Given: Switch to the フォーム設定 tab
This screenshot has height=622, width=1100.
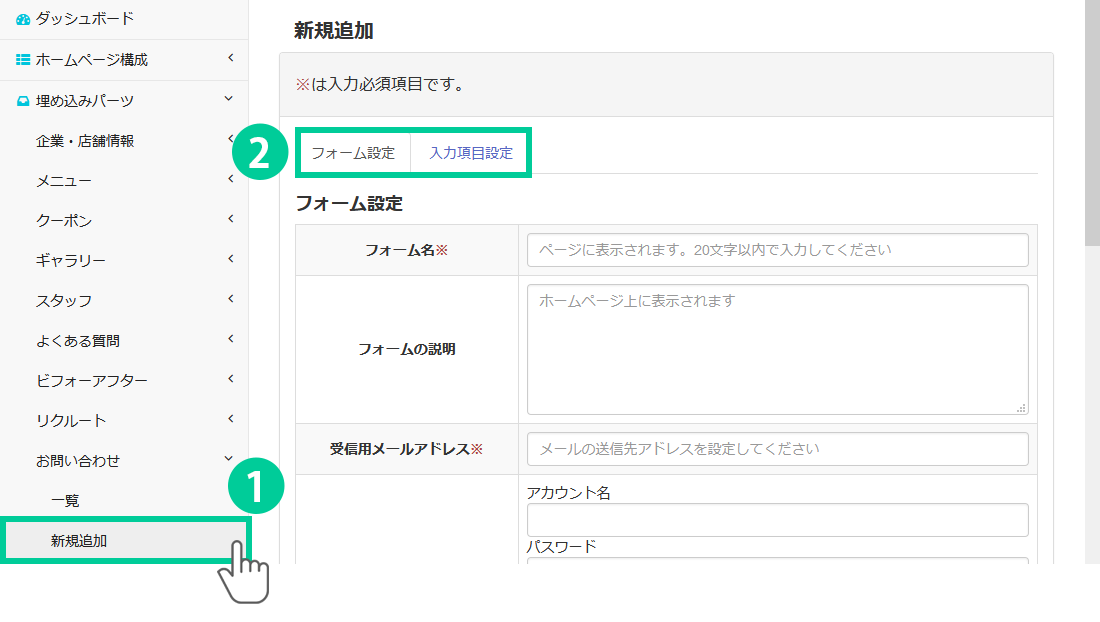Looking at the screenshot, I should click(353, 153).
